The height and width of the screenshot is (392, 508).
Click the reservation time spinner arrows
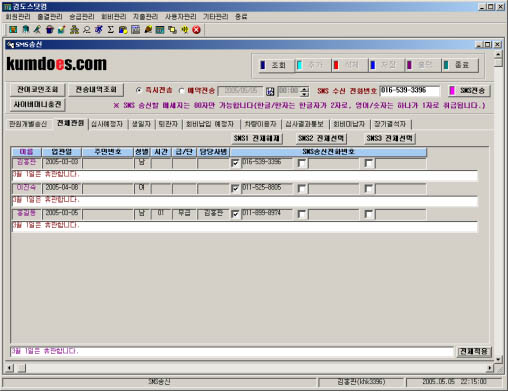click(304, 91)
